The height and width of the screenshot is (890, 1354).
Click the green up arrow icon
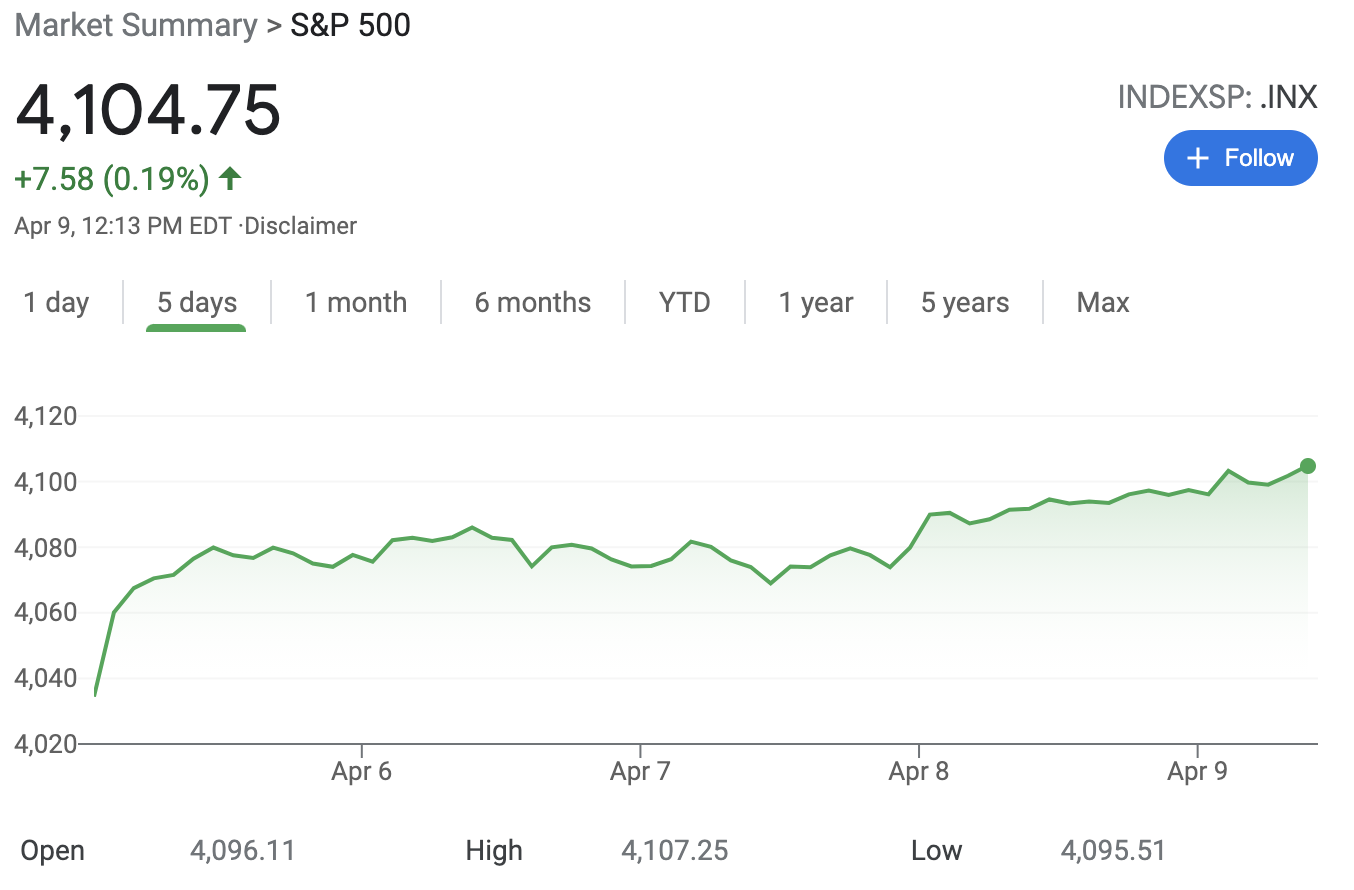(230, 179)
